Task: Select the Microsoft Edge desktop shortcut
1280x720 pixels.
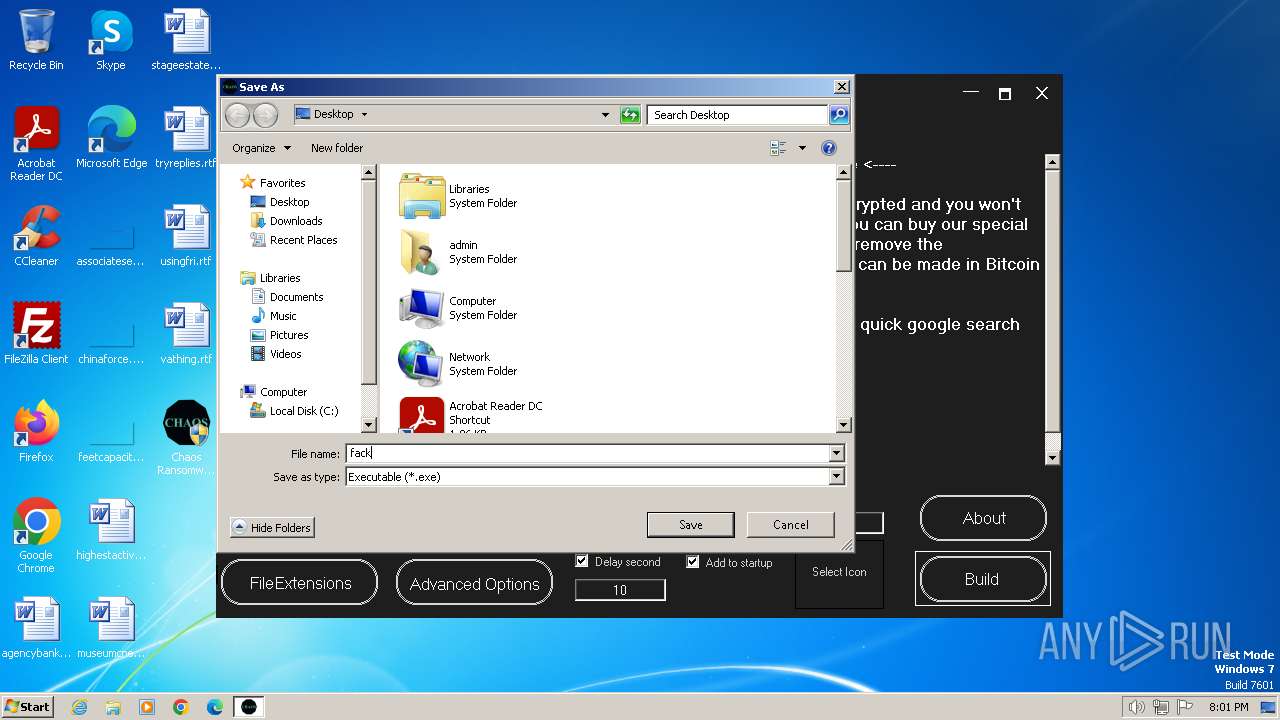Action: [x=111, y=138]
